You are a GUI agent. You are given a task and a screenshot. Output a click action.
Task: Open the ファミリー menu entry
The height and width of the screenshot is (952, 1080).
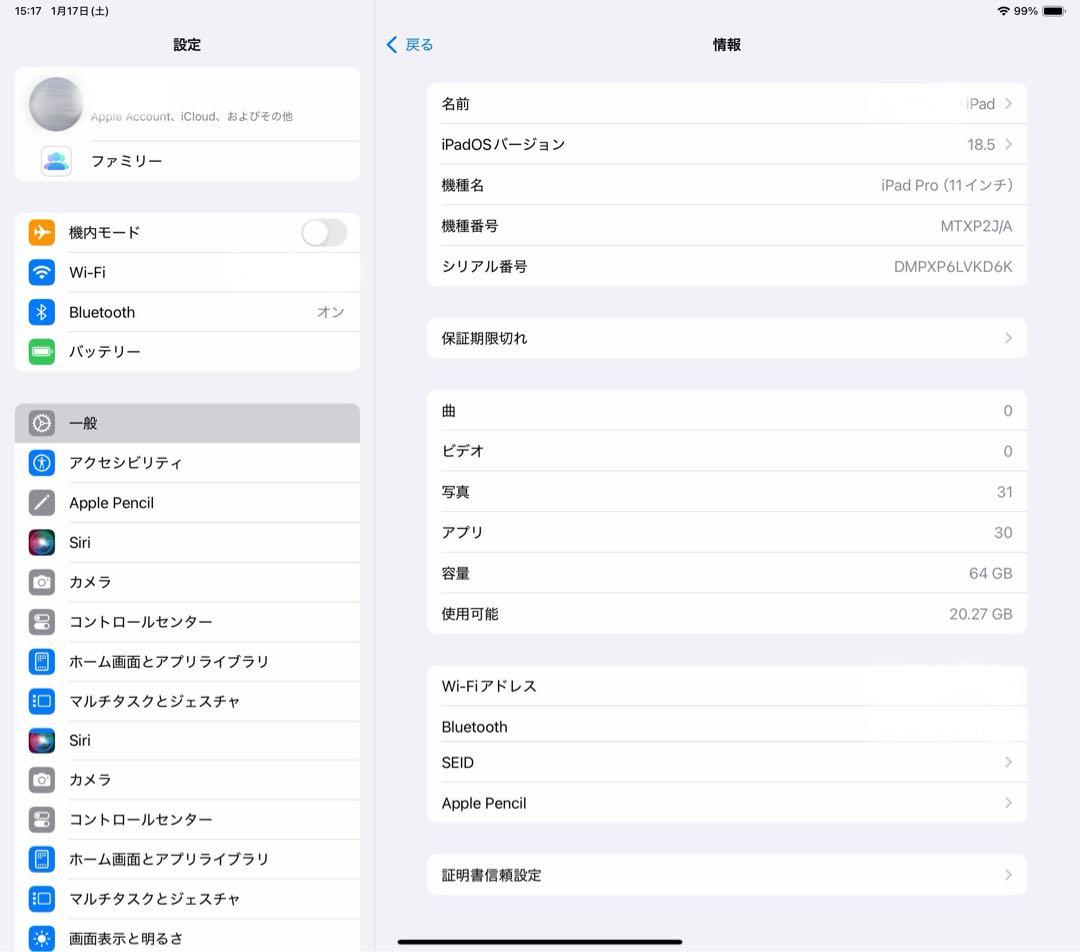click(x=185, y=161)
